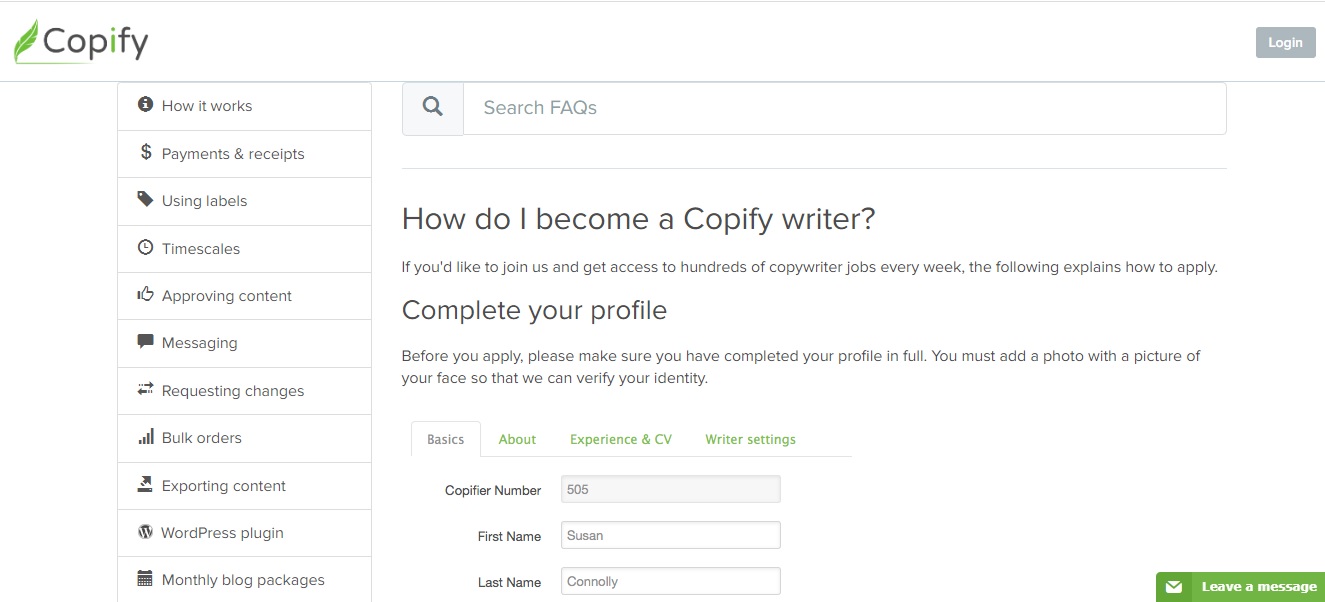Click the info icon beside How it works

(x=146, y=105)
